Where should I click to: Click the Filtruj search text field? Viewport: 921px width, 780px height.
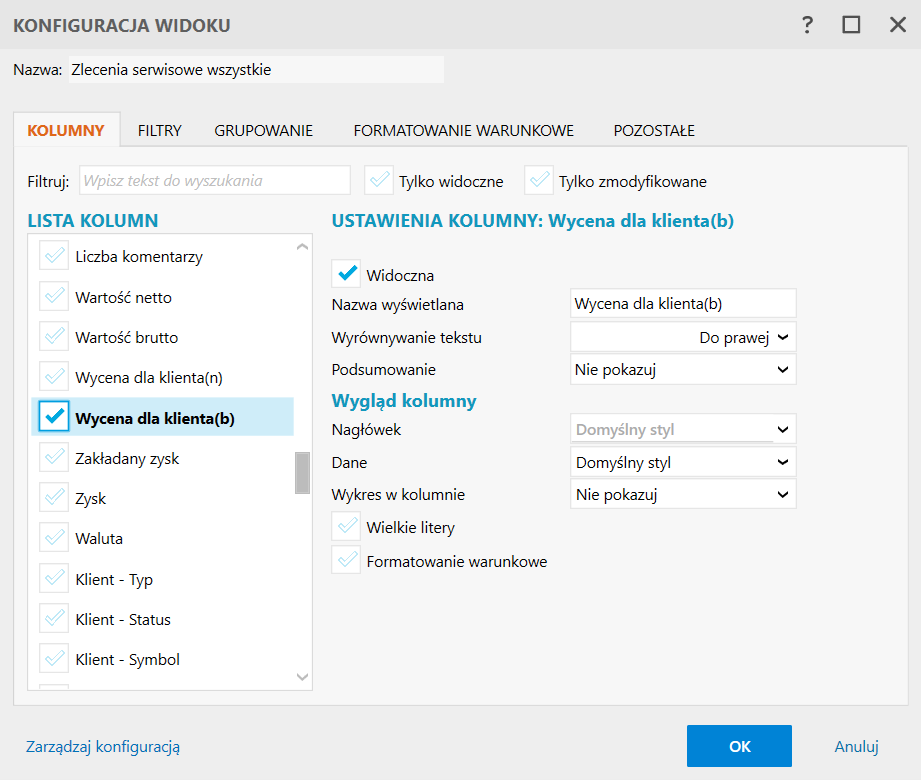pyautogui.click(x=214, y=181)
